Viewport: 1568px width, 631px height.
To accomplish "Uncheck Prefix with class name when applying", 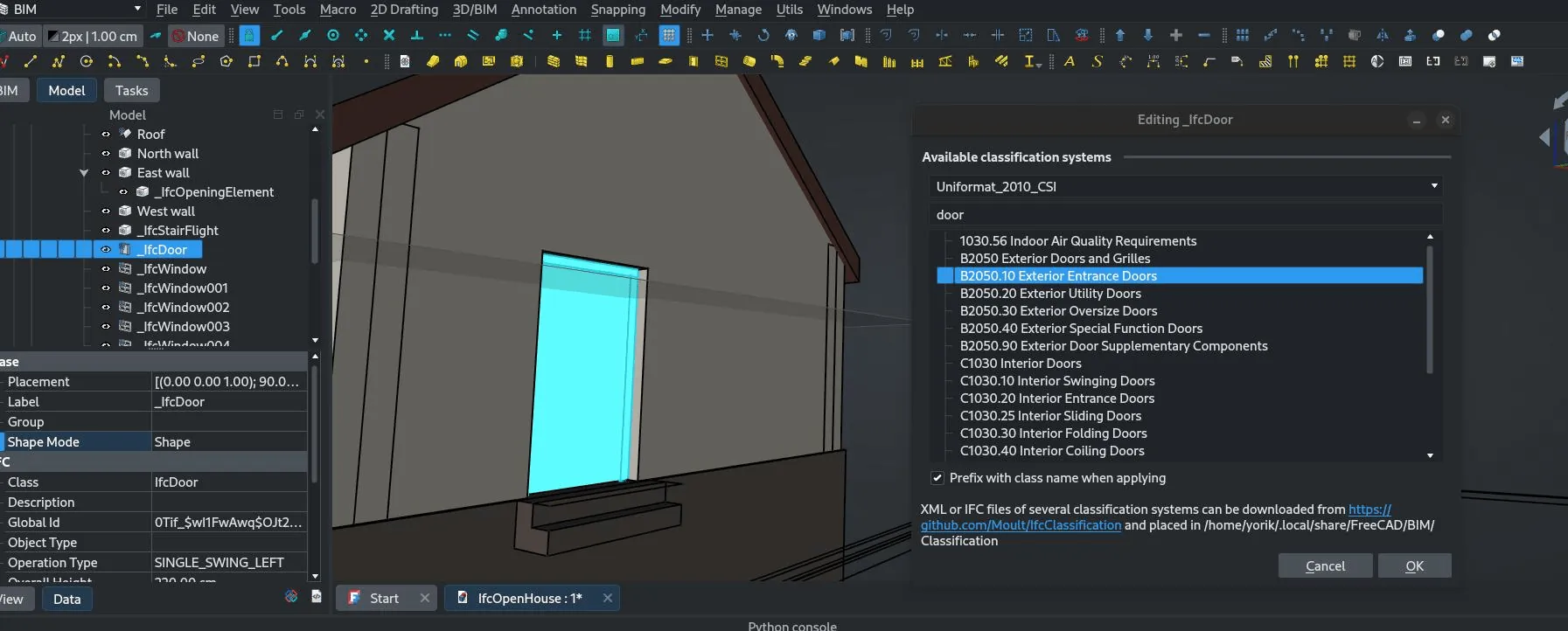I will [x=937, y=478].
